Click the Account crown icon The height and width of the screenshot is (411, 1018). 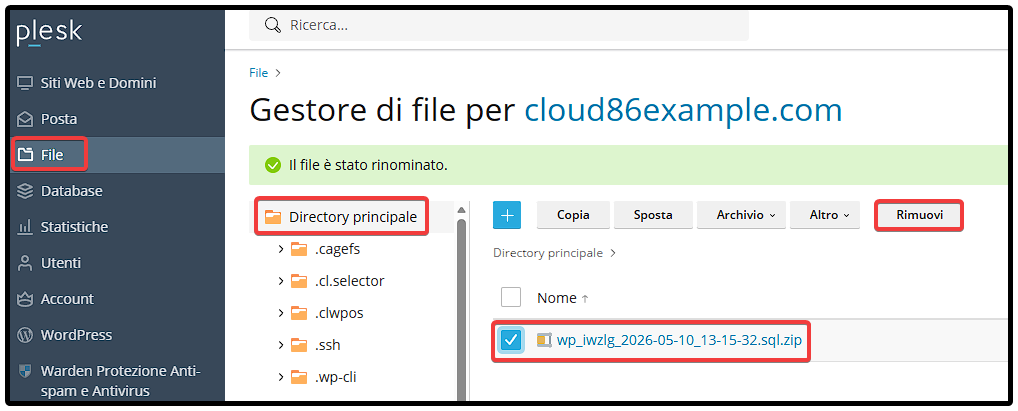point(25,299)
